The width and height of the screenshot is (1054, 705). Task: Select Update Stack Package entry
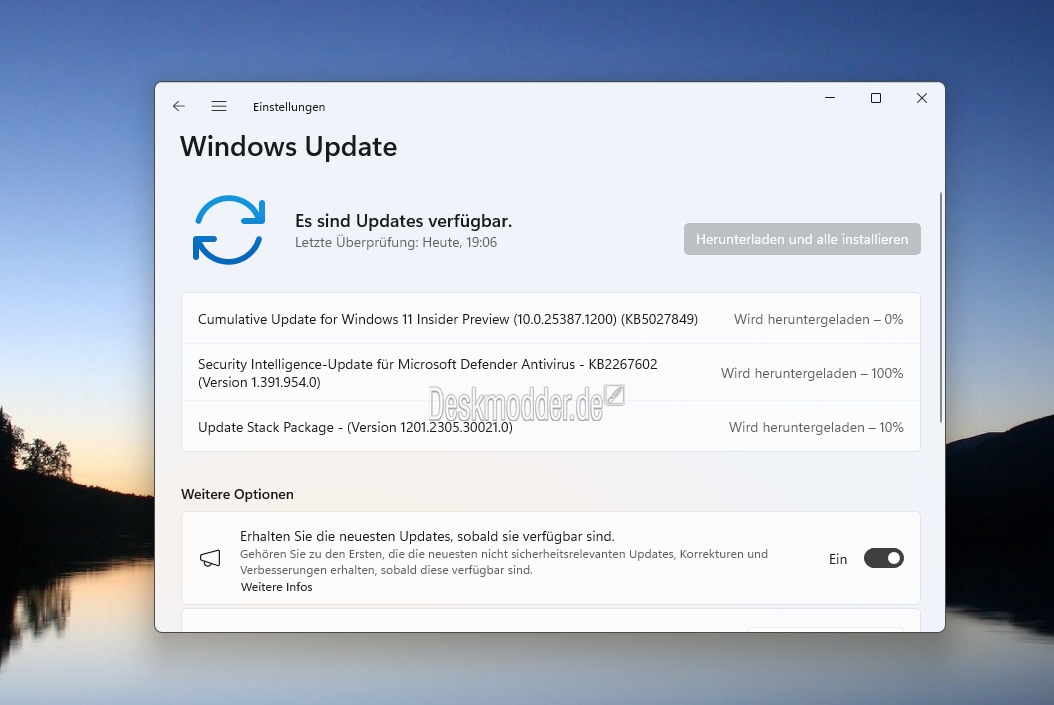[551, 427]
